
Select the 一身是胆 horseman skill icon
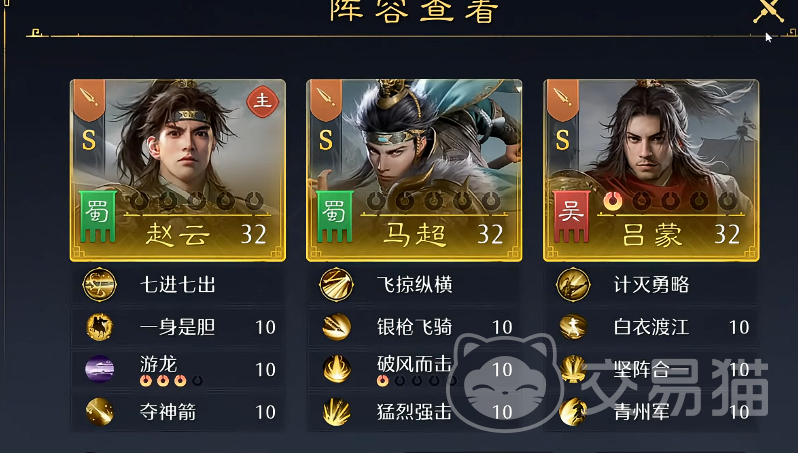pos(99,327)
